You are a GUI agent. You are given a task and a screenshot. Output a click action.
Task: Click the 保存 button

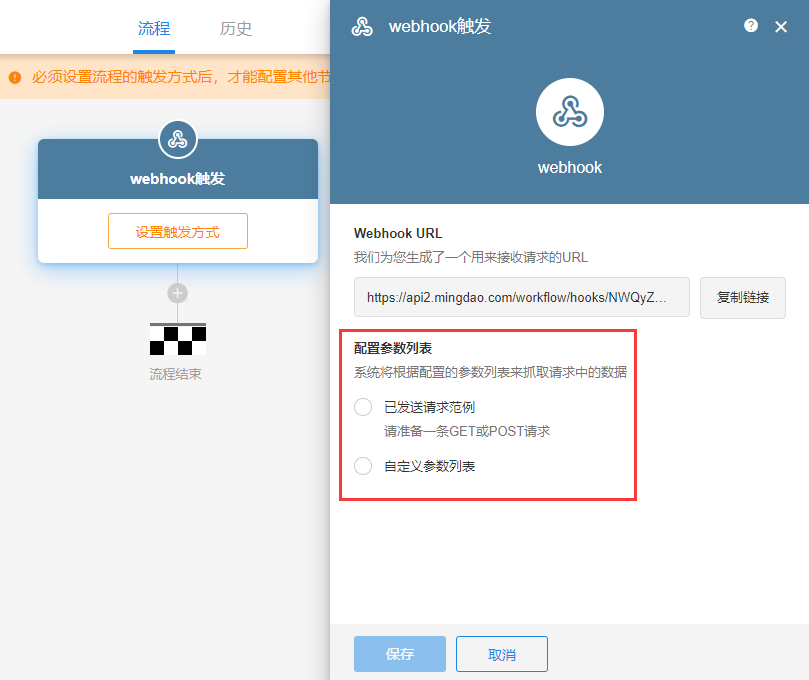point(399,654)
